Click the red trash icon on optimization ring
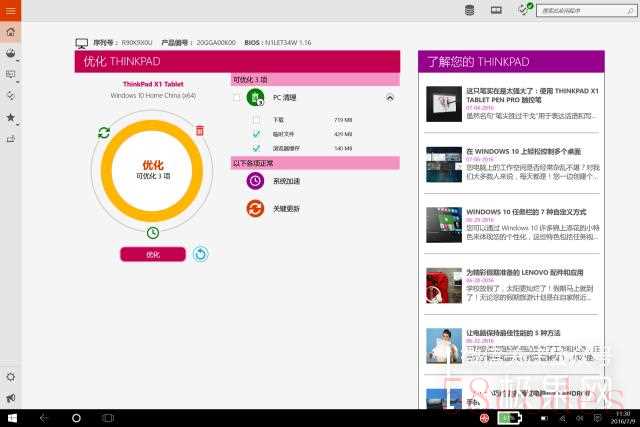This screenshot has height=427, width=640. click(x=200, y=131)
